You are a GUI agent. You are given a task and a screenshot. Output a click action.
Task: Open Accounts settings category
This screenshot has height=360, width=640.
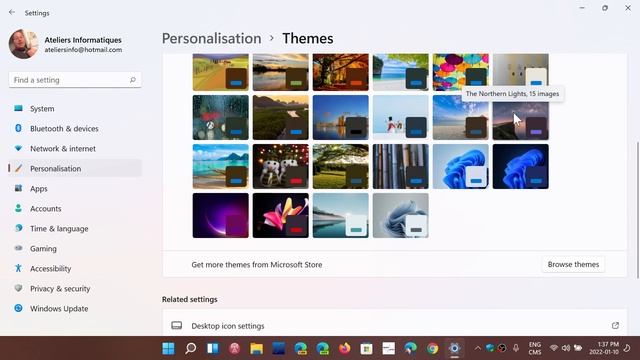coord(75,209)
